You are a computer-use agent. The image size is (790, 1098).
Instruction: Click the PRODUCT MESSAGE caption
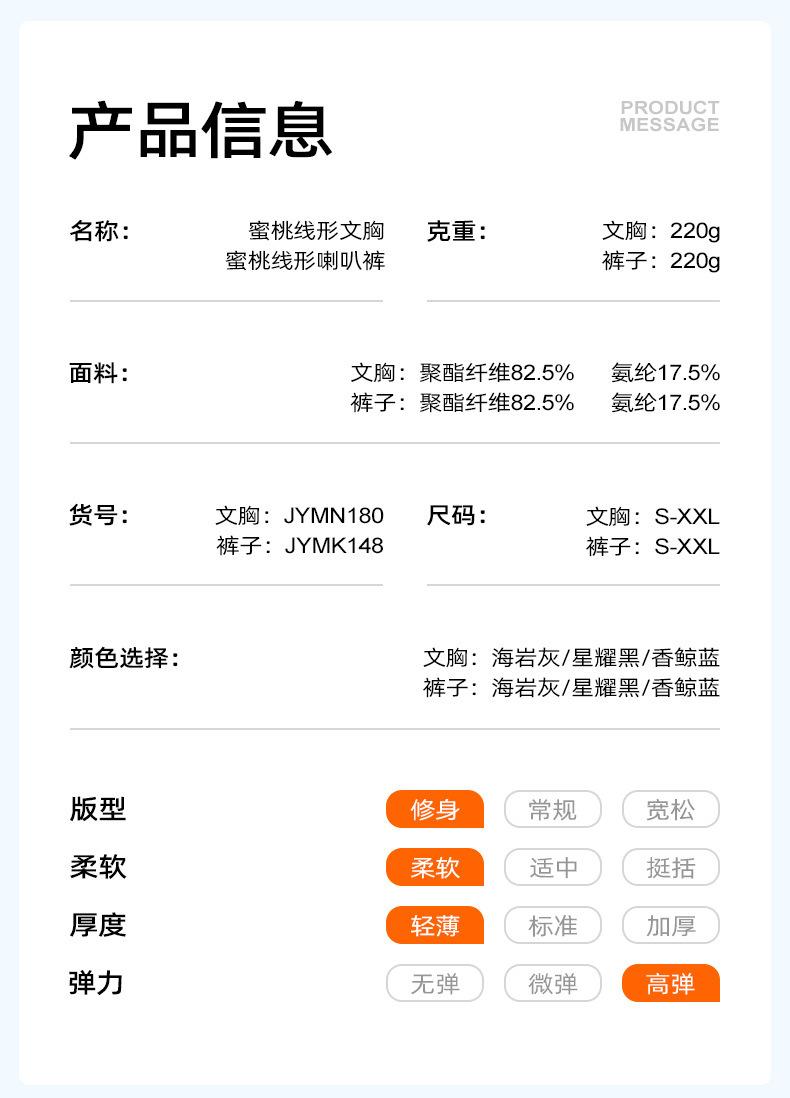pos(669,116)
